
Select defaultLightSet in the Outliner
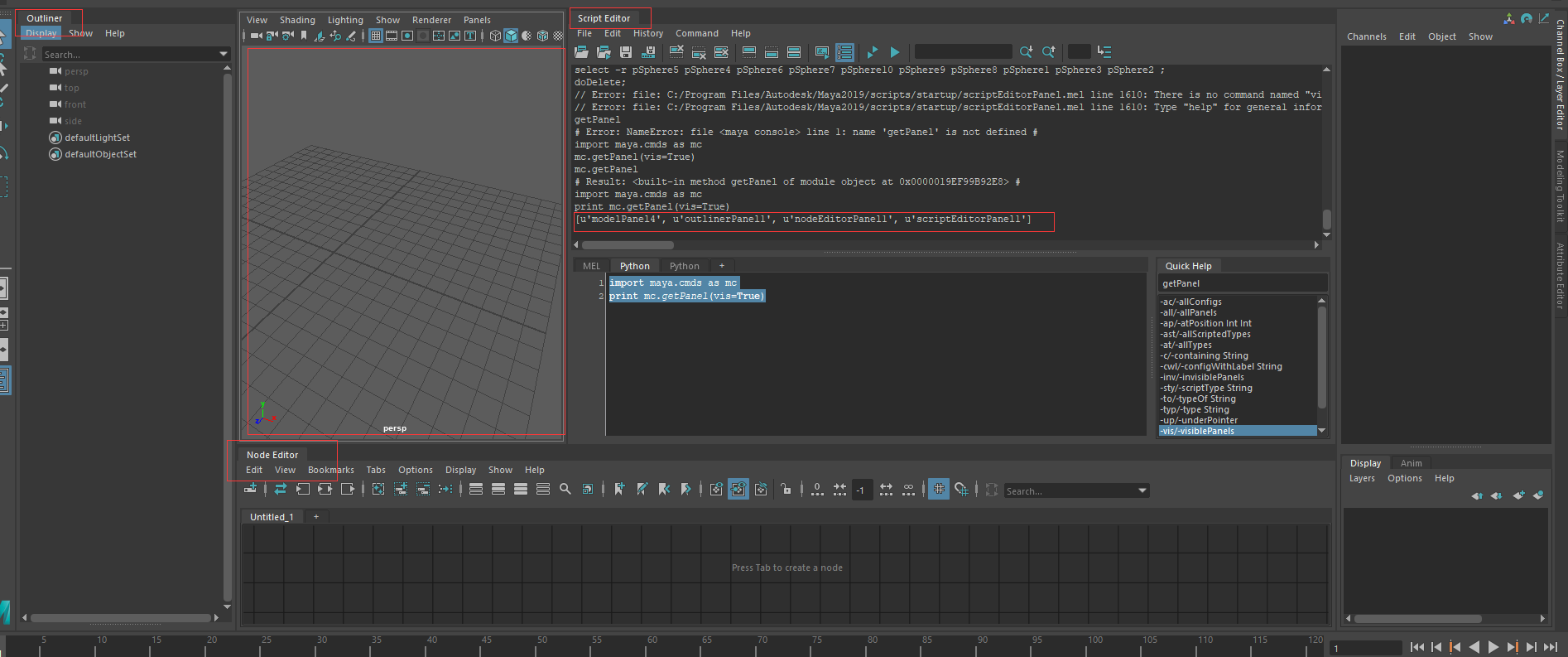(97, 138)
